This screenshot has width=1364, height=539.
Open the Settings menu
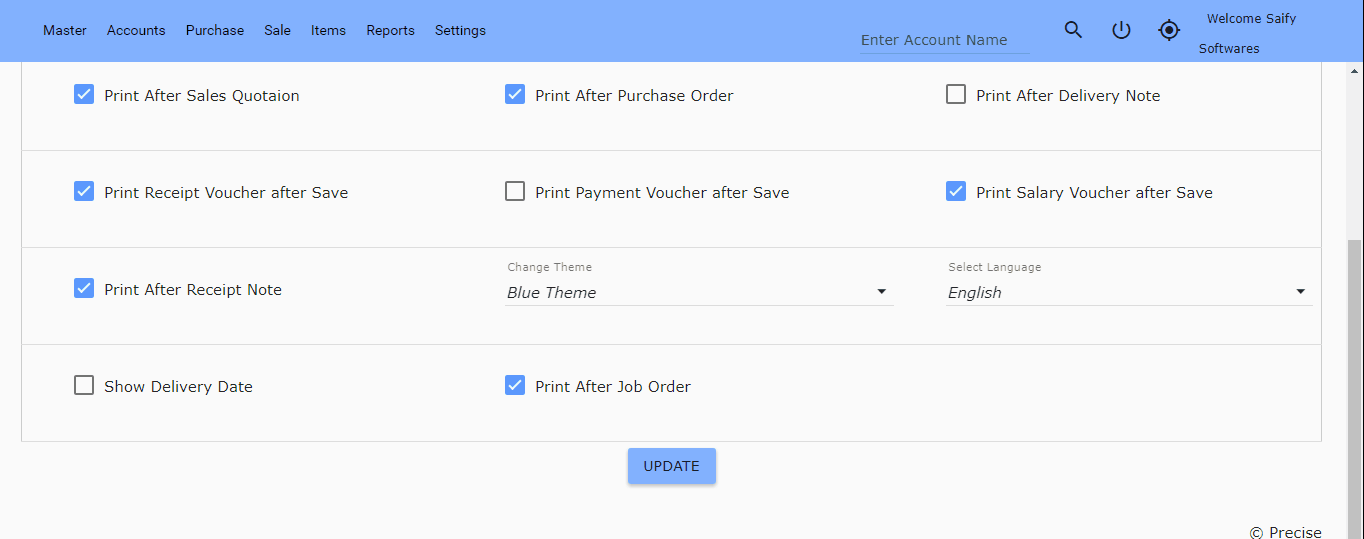tap(460, 30)
